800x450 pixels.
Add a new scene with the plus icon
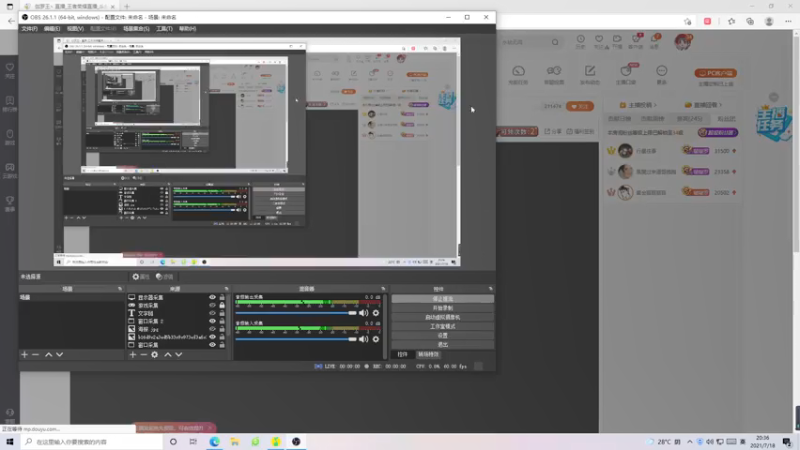pos(24,355)
